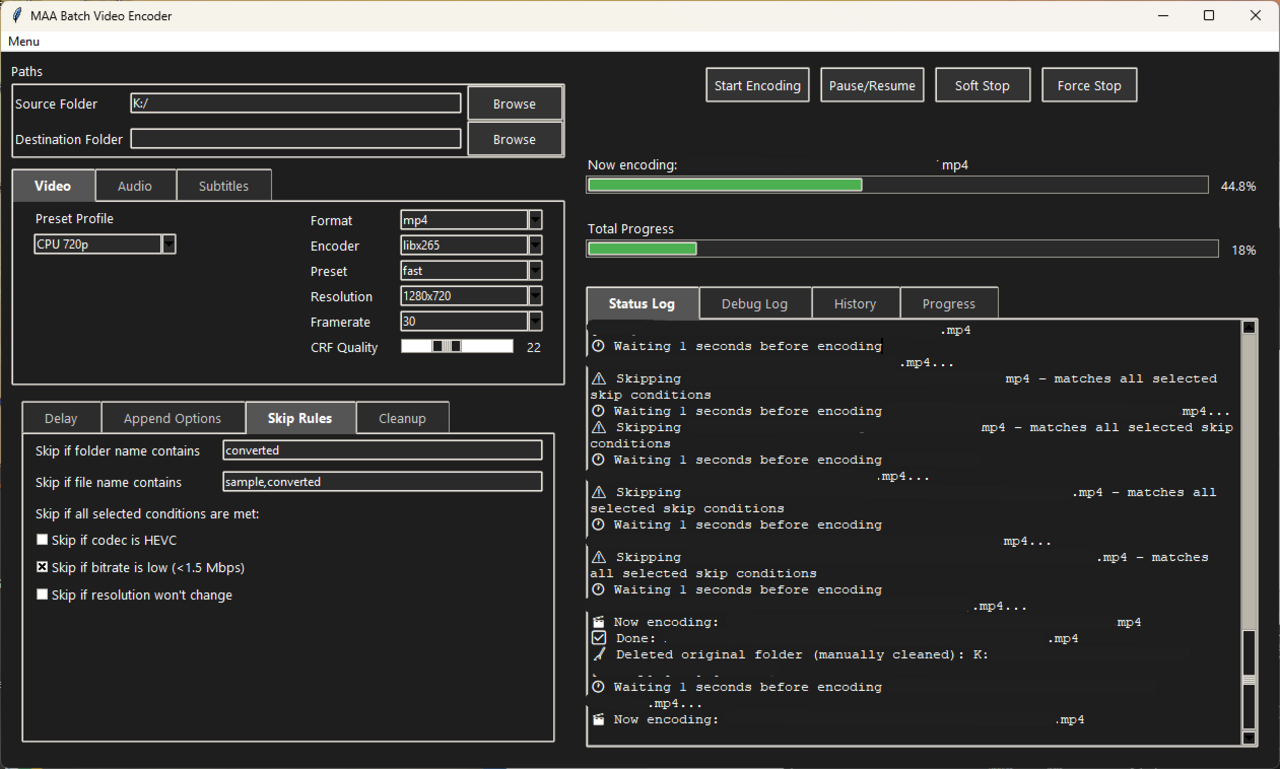Image resolution: width=1280 pixels, height=769 pixels.
Task: Click Force Stop button
Action: click(x=1089, y=86)
